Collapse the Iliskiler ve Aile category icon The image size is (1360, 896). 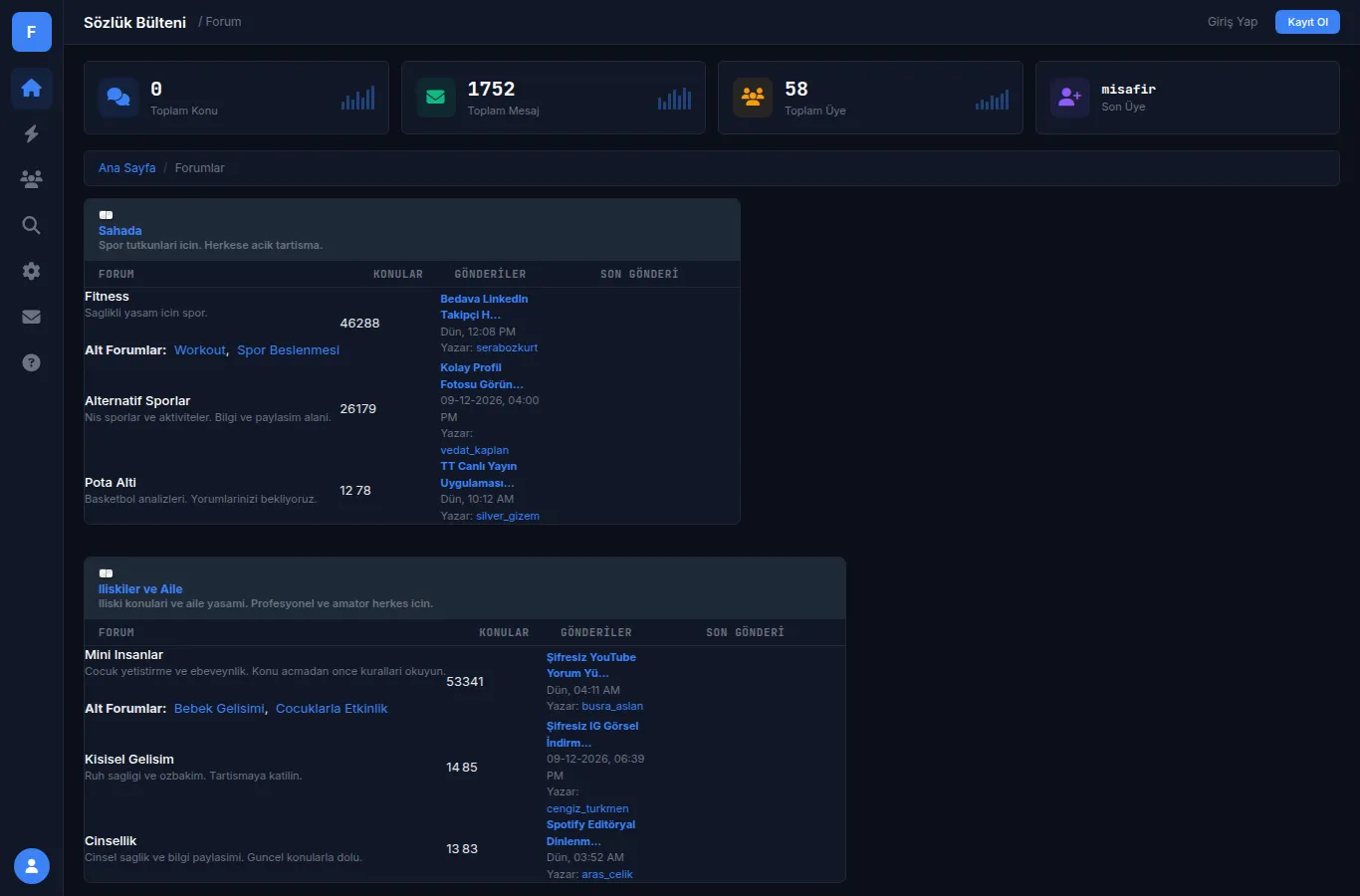coord(106,573)
